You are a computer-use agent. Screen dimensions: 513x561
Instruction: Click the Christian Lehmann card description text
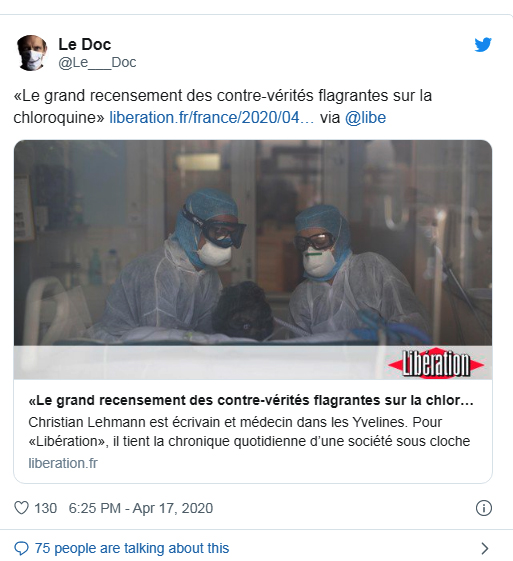tap(249, 431)
